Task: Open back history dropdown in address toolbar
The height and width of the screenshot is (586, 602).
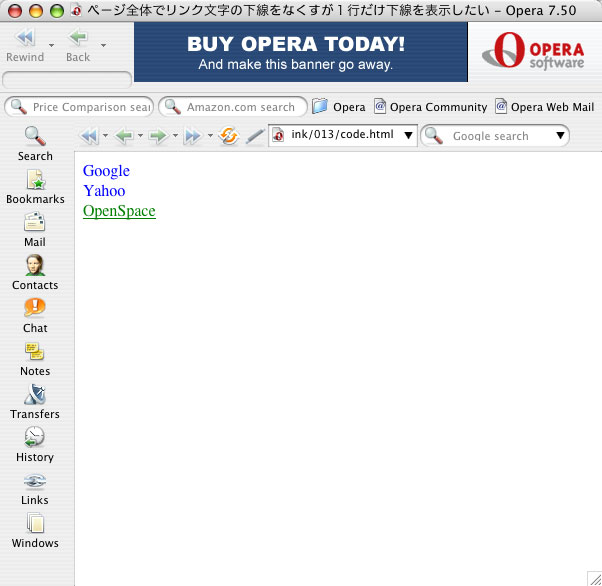Action: click(140, 136)
